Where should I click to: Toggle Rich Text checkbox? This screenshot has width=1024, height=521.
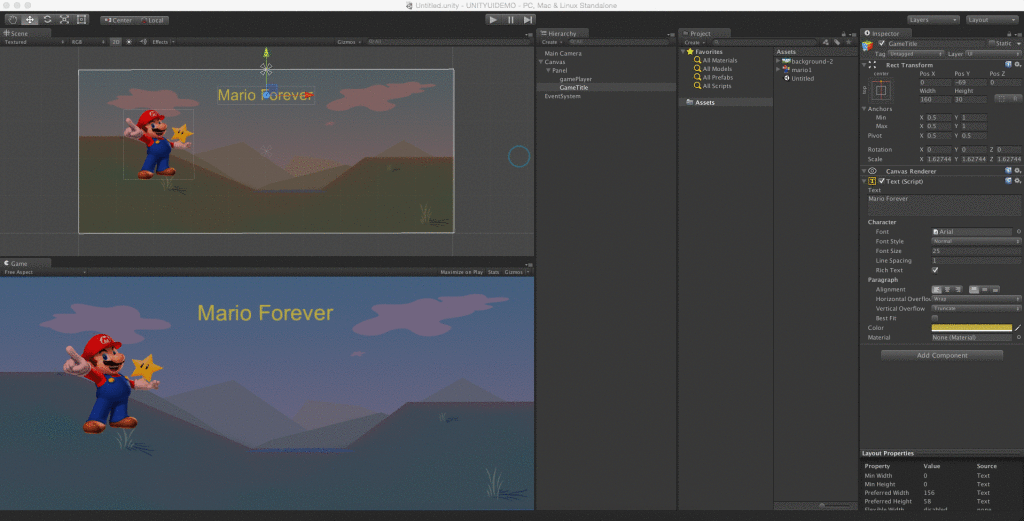tap(935, 270)
